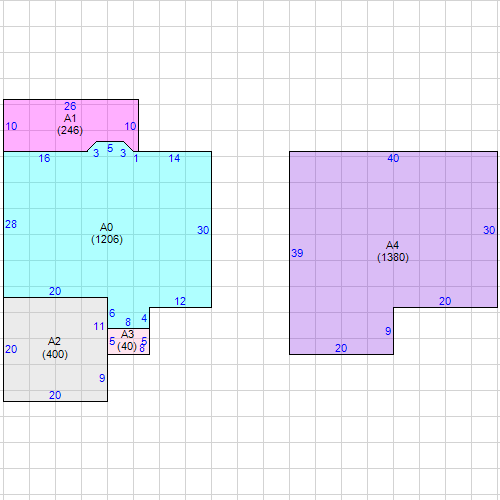The height and width of the screenshot is (500, 500).
Task: Click the 6 dimension in area A0
Action: tap(112, 313)
